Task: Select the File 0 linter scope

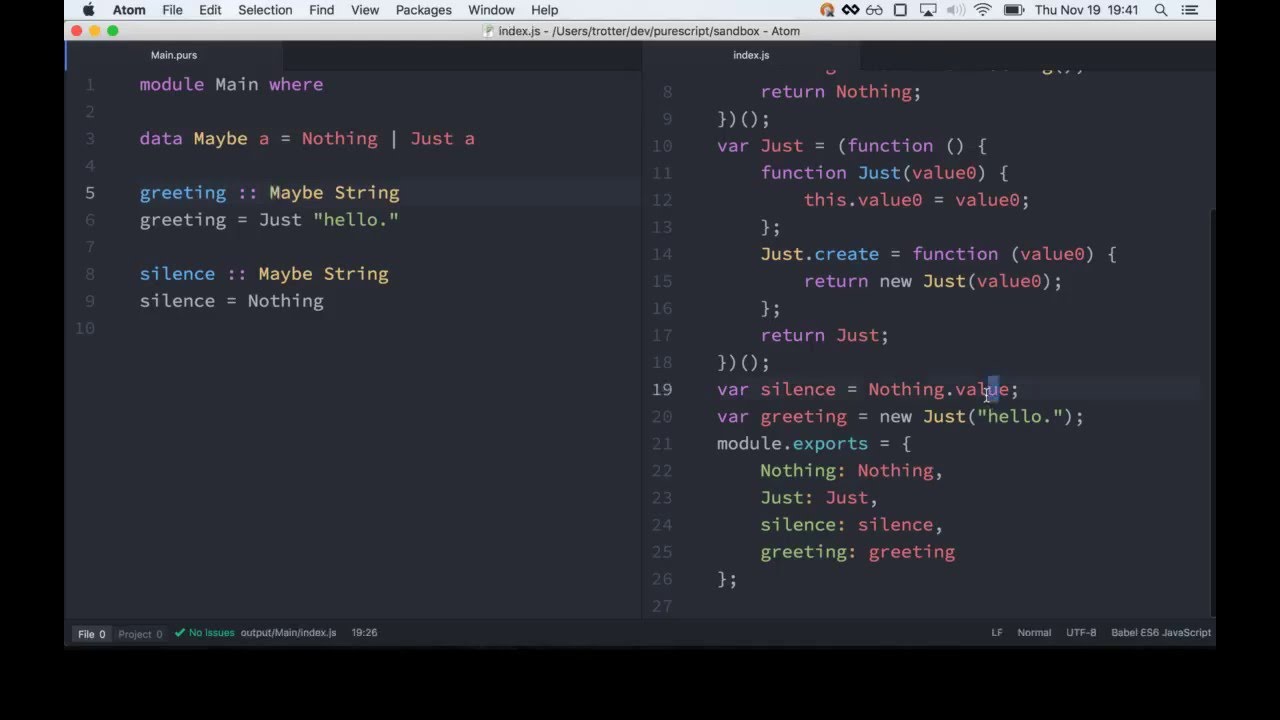Action: coord(92,634)
